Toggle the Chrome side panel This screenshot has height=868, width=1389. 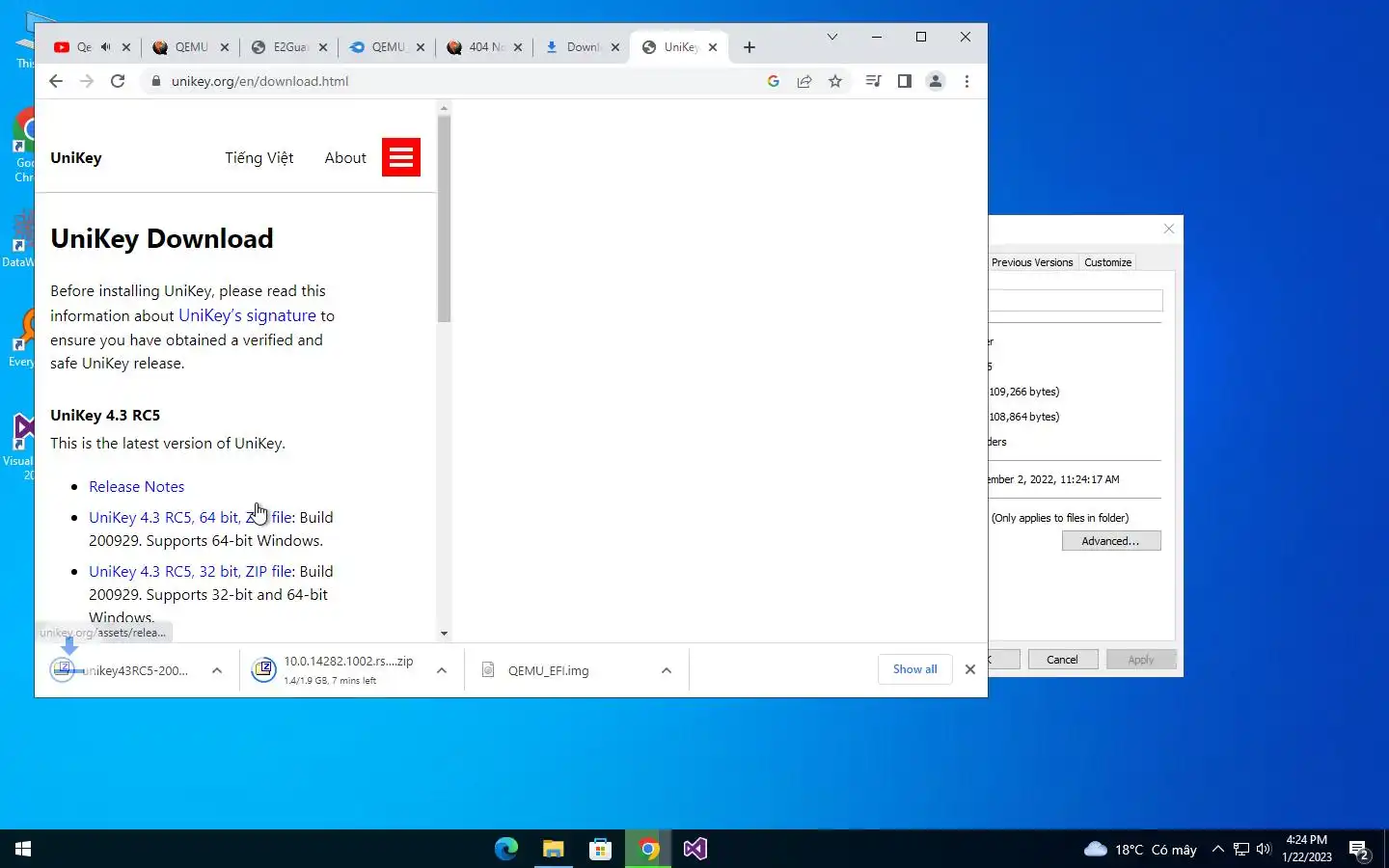904,81
